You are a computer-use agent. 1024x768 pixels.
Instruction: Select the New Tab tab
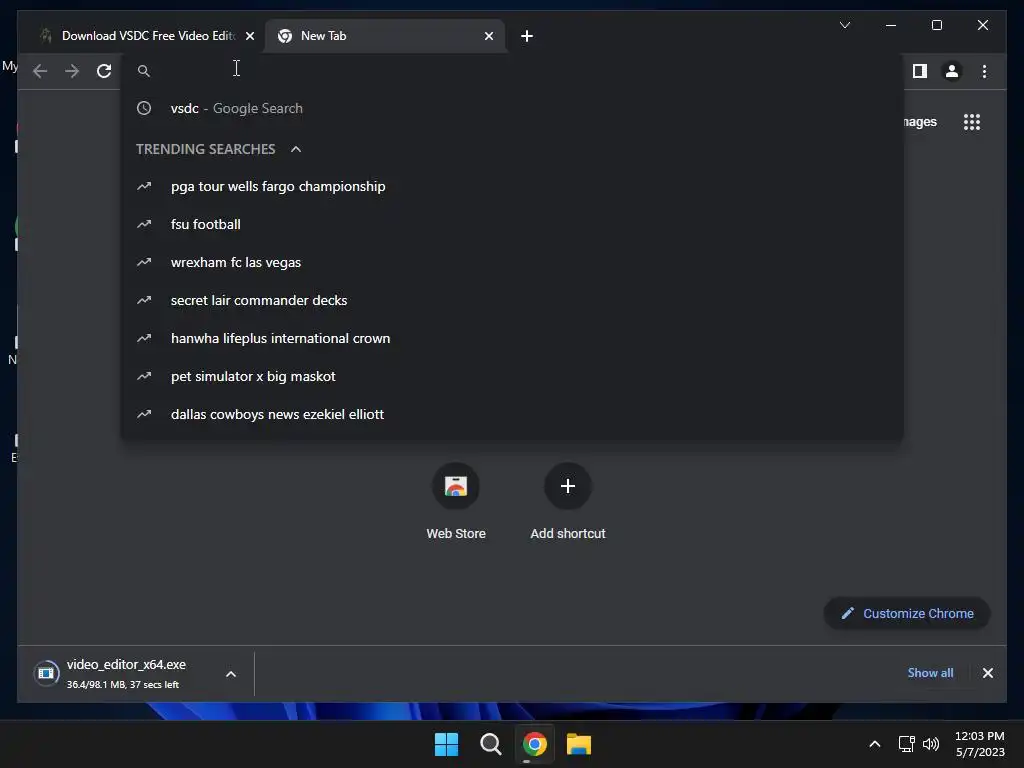click(385, 36)
